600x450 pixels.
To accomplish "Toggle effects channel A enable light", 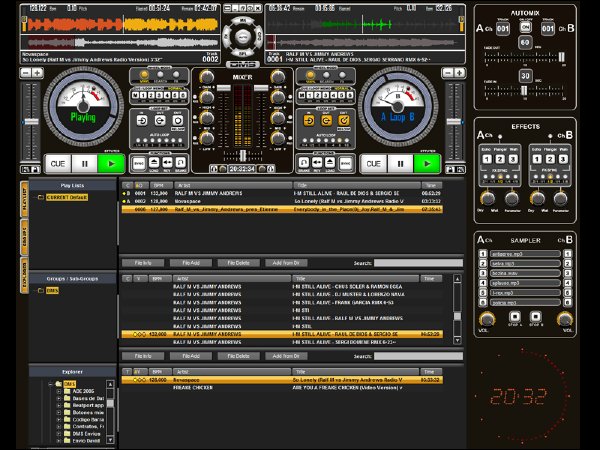I will (x=500, y=136).
